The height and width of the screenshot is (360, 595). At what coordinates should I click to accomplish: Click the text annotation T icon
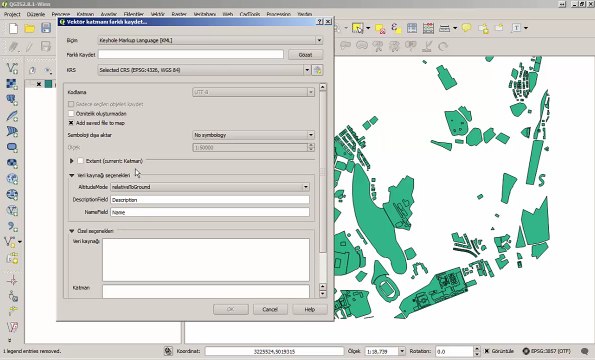[516, 28]
